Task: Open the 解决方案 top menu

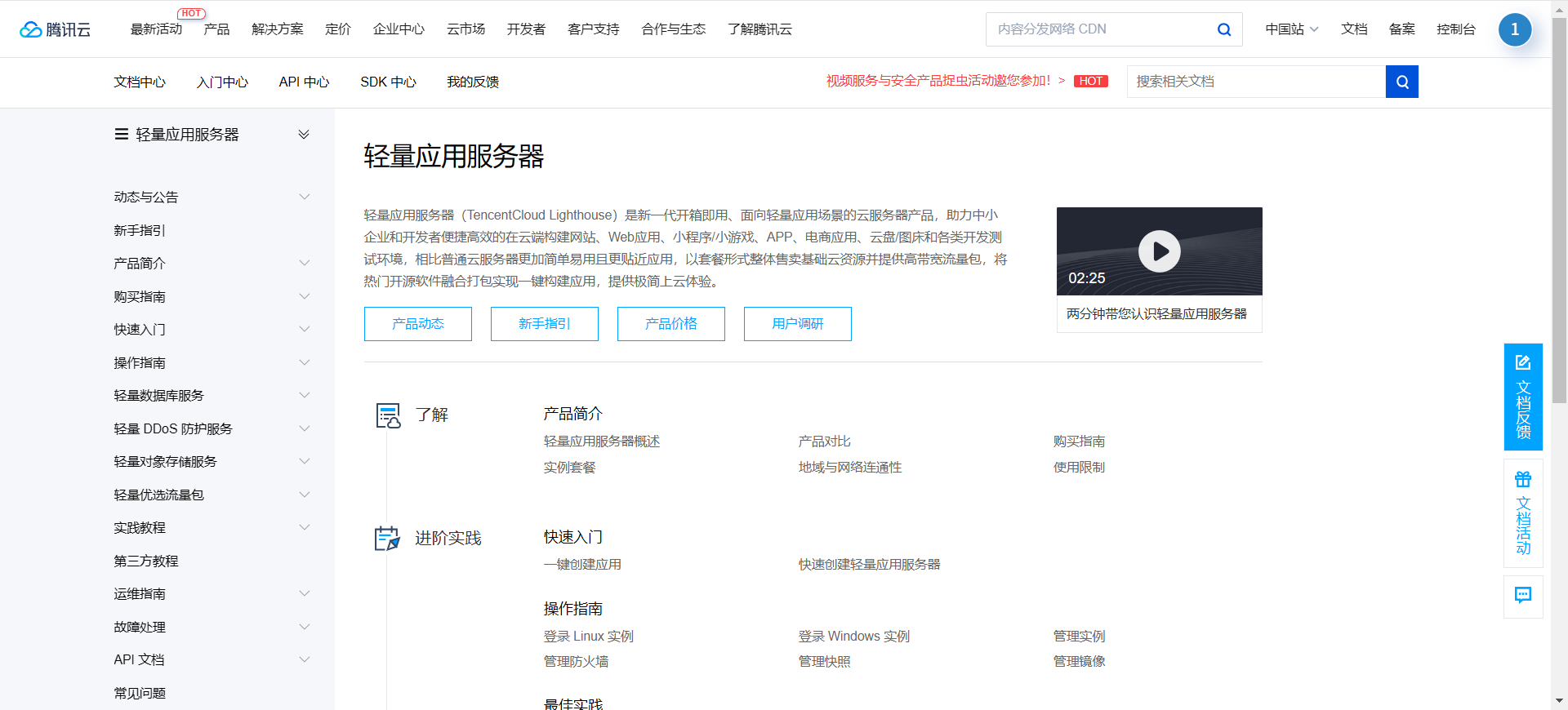Action: click(277, 29)
